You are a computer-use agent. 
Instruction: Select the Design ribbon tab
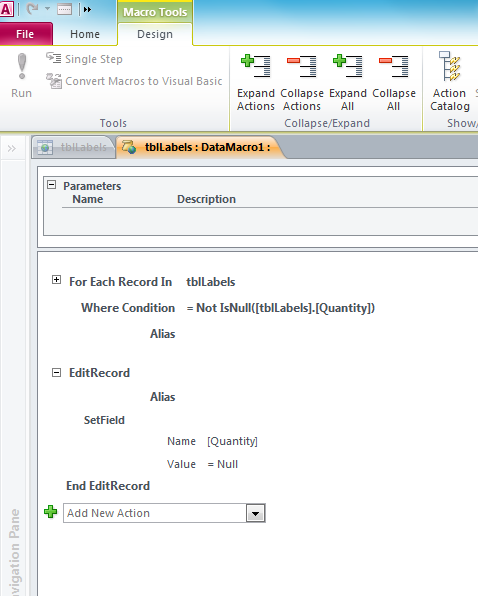[x=155, y=34]
